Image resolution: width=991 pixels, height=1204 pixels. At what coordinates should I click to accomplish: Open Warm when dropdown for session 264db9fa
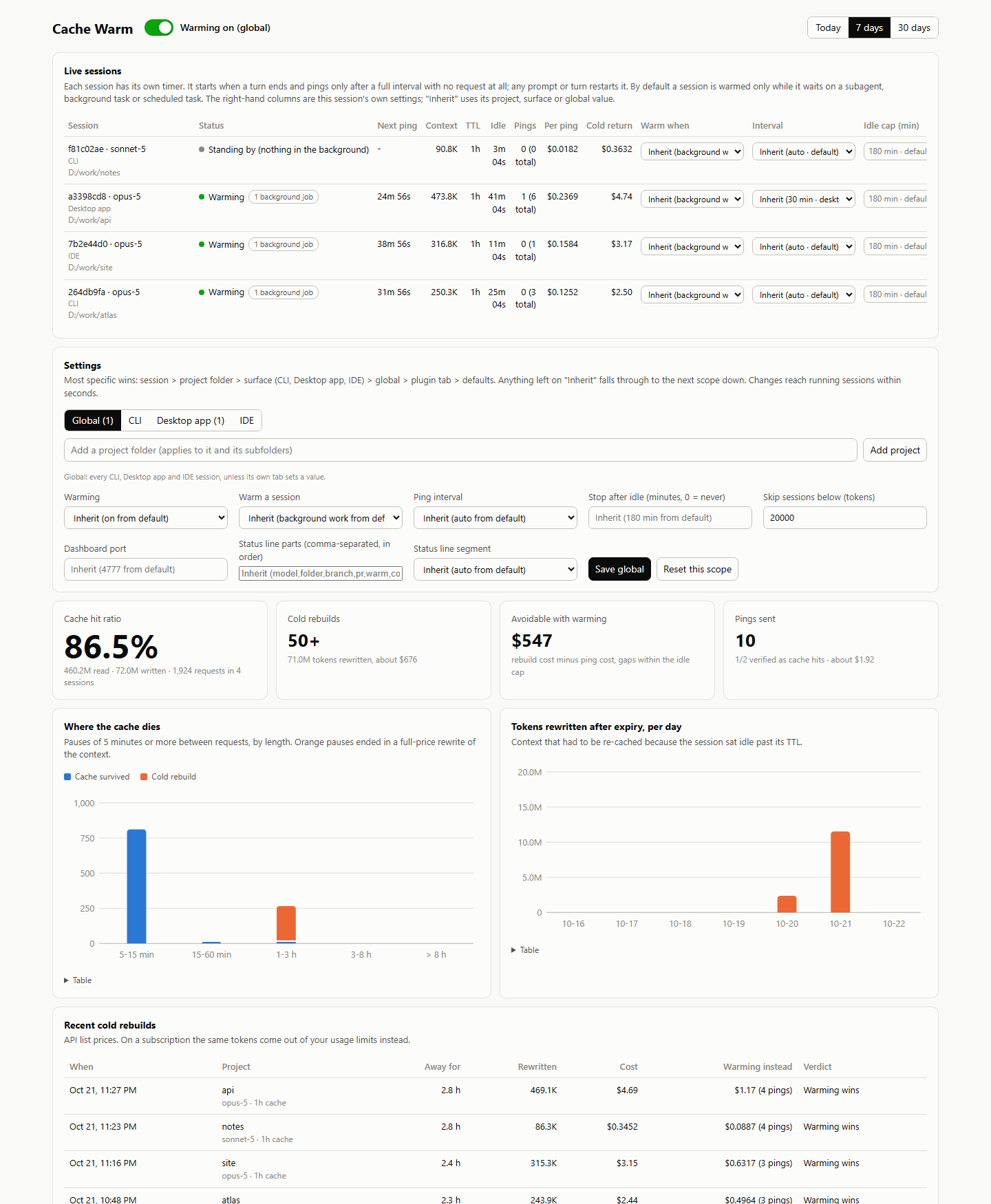pos(692,294)
